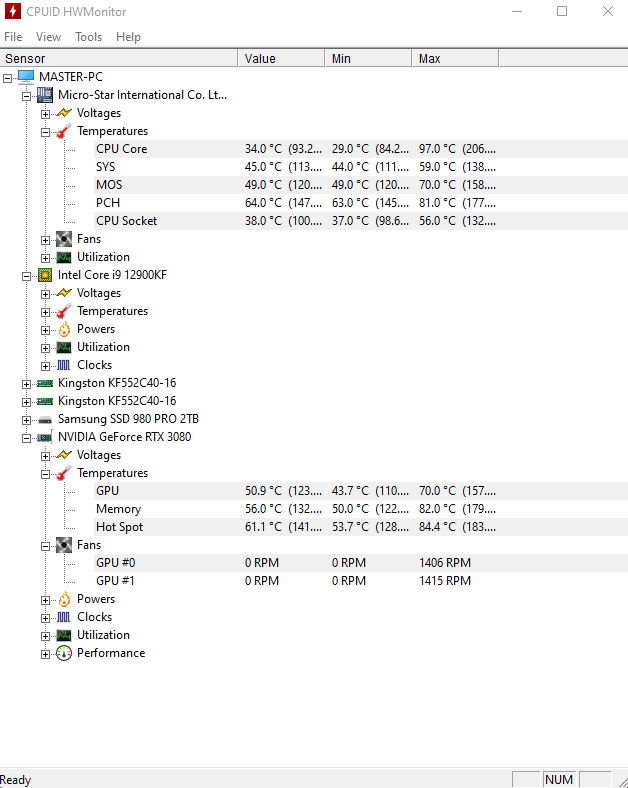Open the View menu

coord(48,37)
